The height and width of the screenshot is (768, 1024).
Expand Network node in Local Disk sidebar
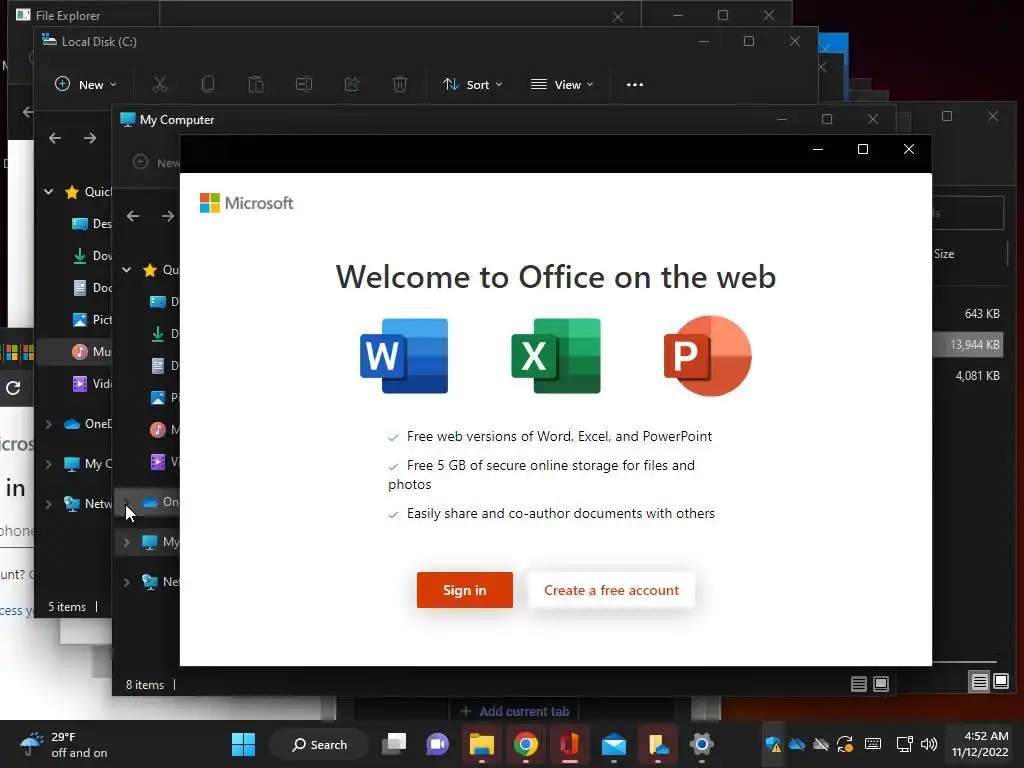[x=48, y=504]
